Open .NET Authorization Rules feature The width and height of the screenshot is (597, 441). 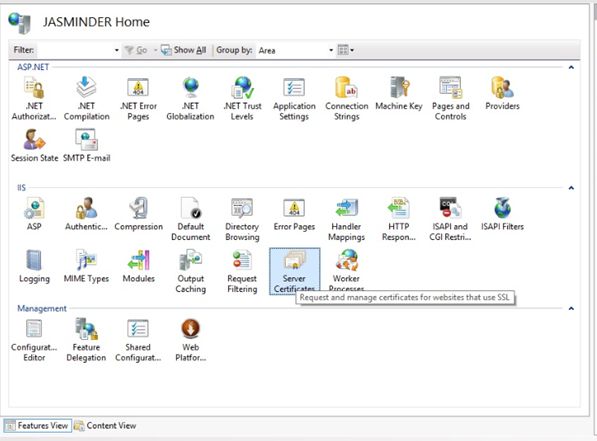click(34, 98)
